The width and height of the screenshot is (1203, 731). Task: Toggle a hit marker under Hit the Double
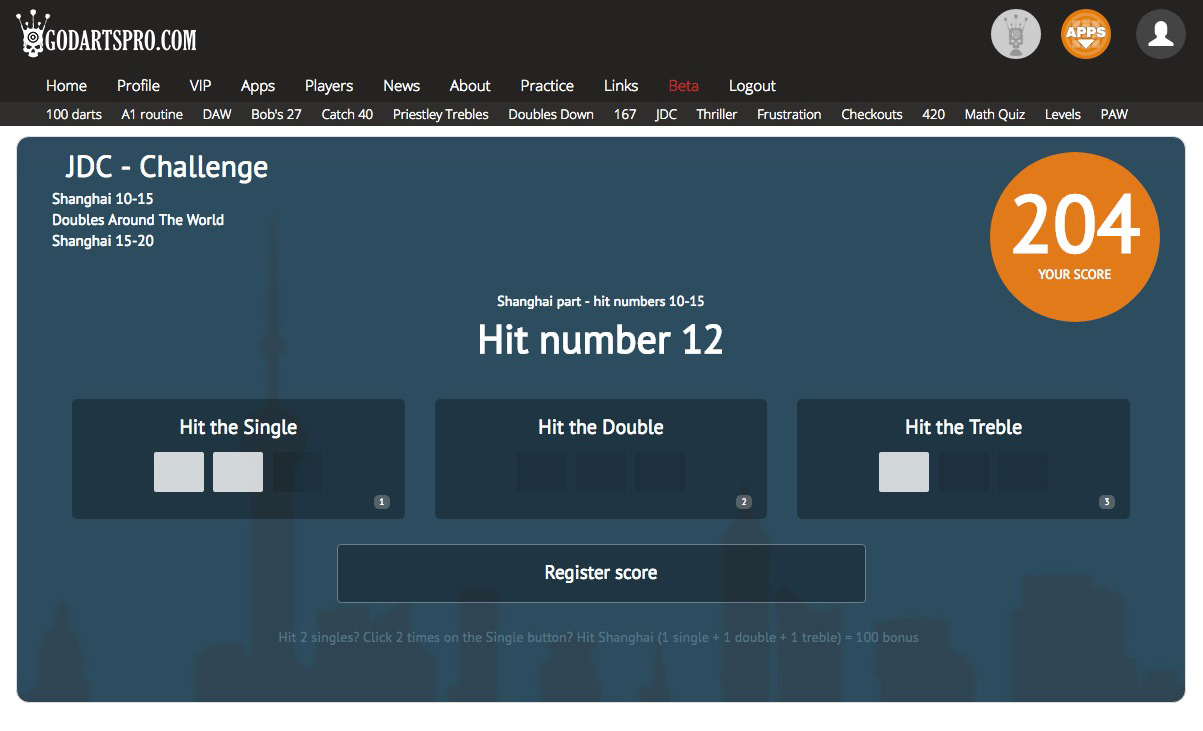pyautogui.click(x=541, y=471)
